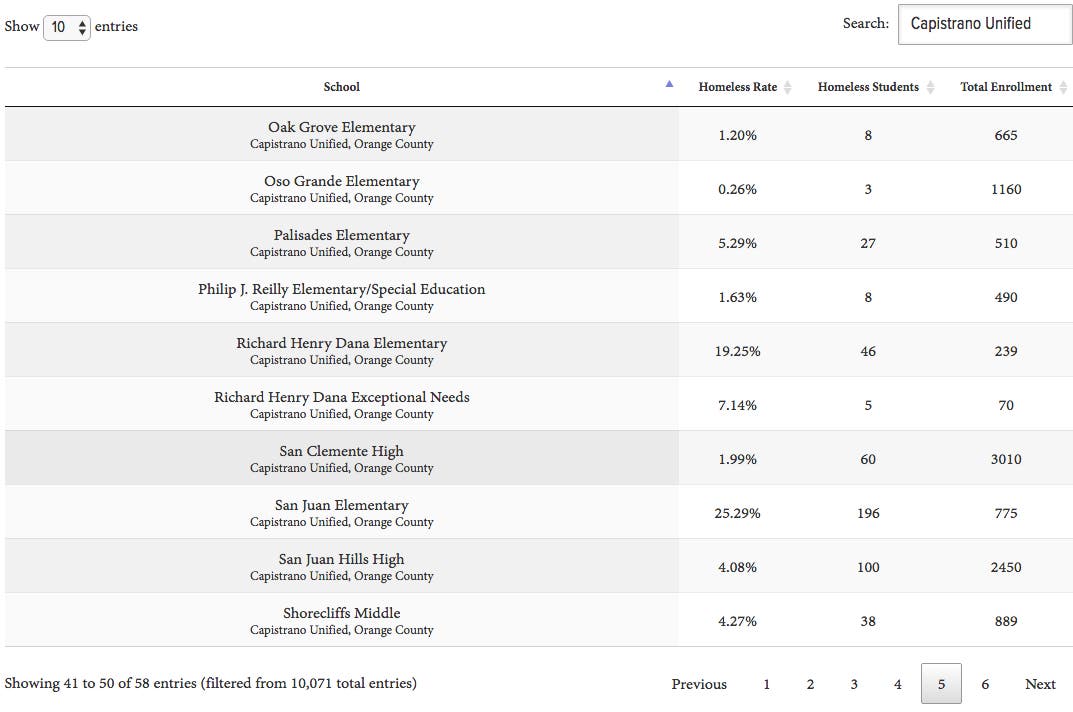Screen dimensions: 1073x712
Task: Open page 3 in the pagination
Action: [854, 684]
